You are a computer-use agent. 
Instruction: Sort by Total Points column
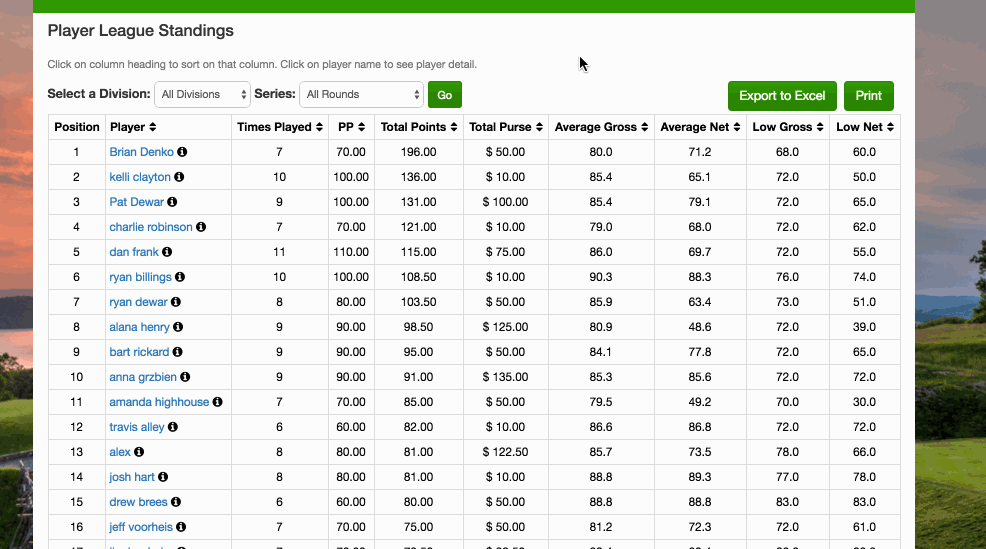click(x=419, y=127)
